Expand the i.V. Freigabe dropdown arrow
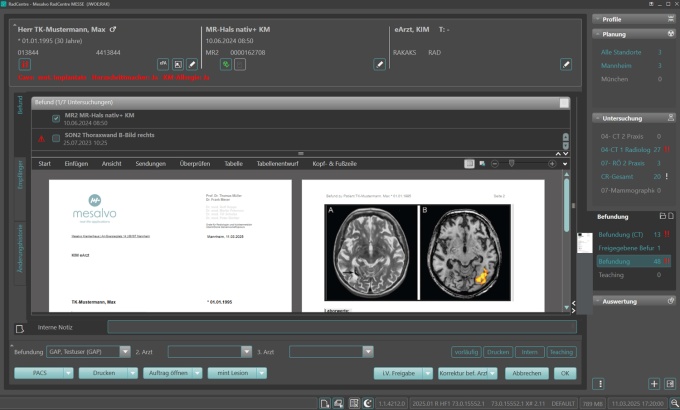 tap(428, 373)
